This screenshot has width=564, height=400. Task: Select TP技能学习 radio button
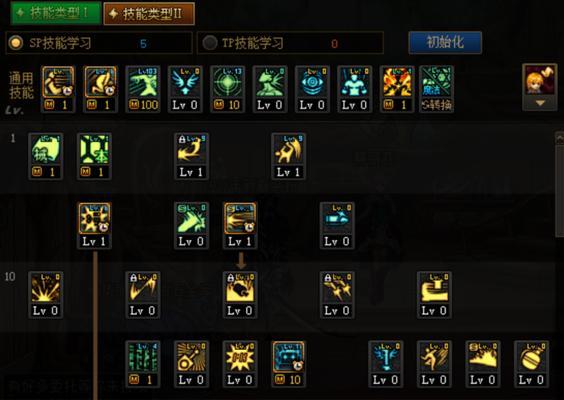coord(209,43)
